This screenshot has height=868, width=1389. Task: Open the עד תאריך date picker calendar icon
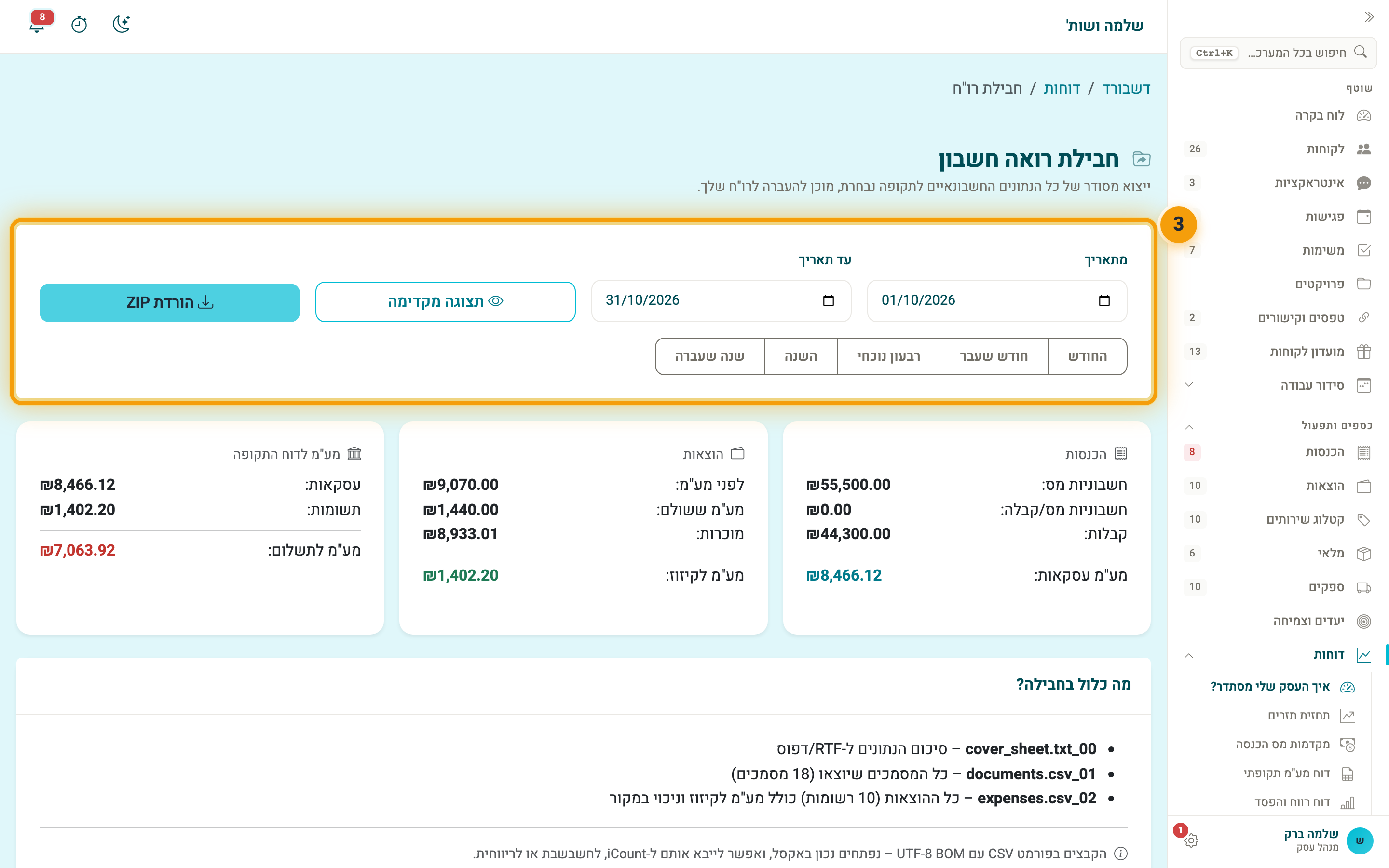tap(828, 301)
